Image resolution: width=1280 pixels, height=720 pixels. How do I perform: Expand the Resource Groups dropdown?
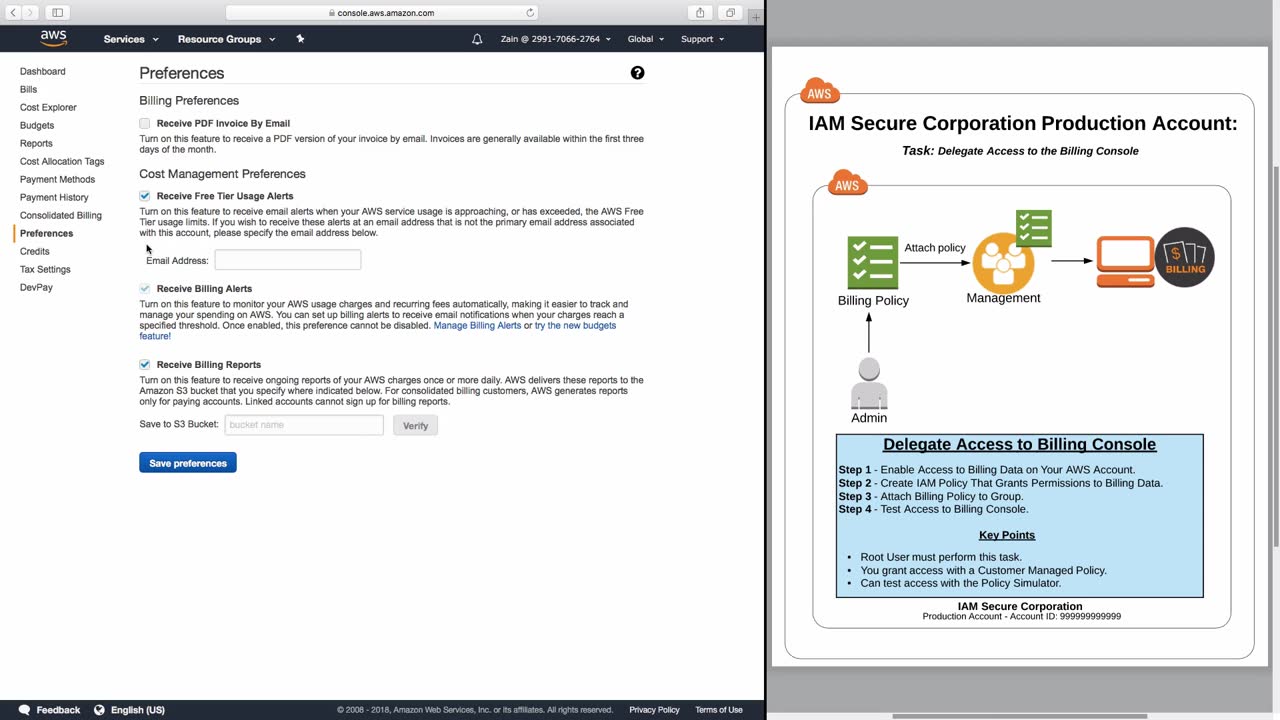click(226, 39)
